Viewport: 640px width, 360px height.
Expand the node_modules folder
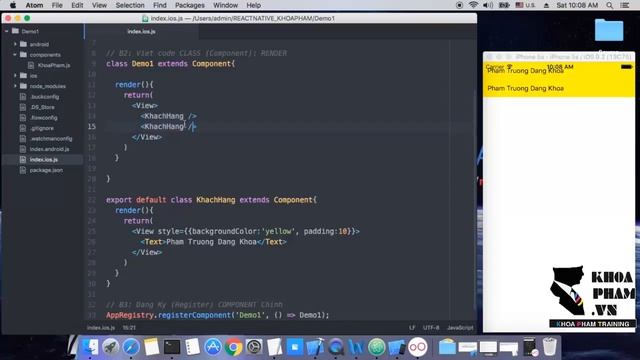coord(15,86)
